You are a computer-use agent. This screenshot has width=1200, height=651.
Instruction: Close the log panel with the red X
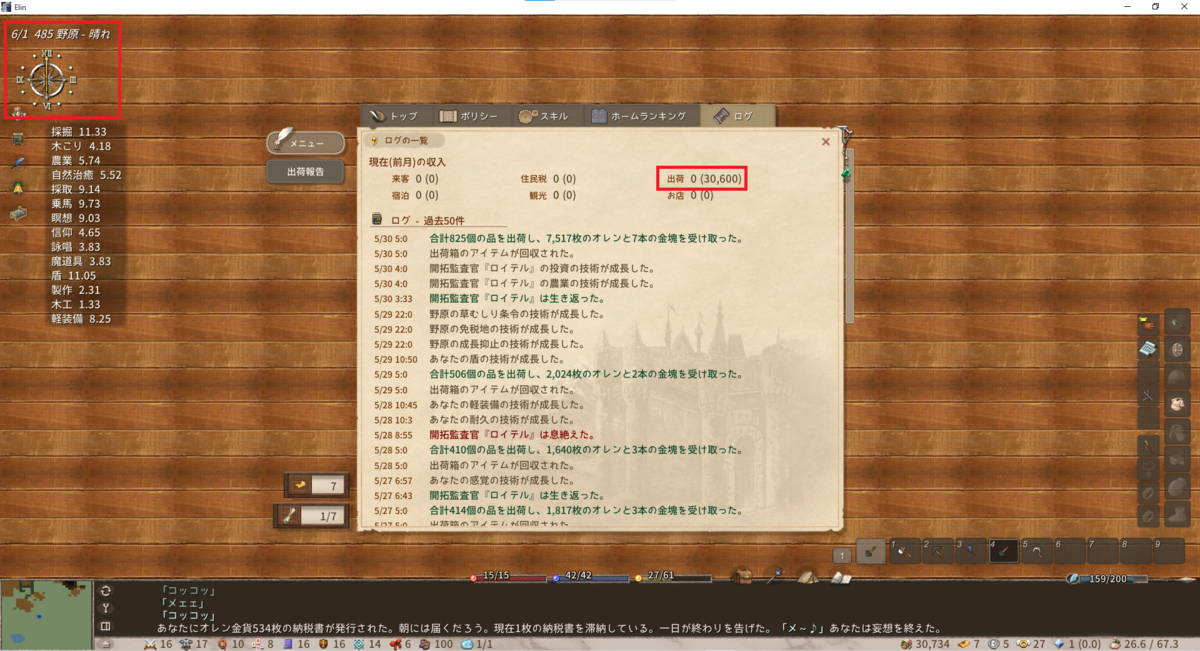tap(826, 142)
